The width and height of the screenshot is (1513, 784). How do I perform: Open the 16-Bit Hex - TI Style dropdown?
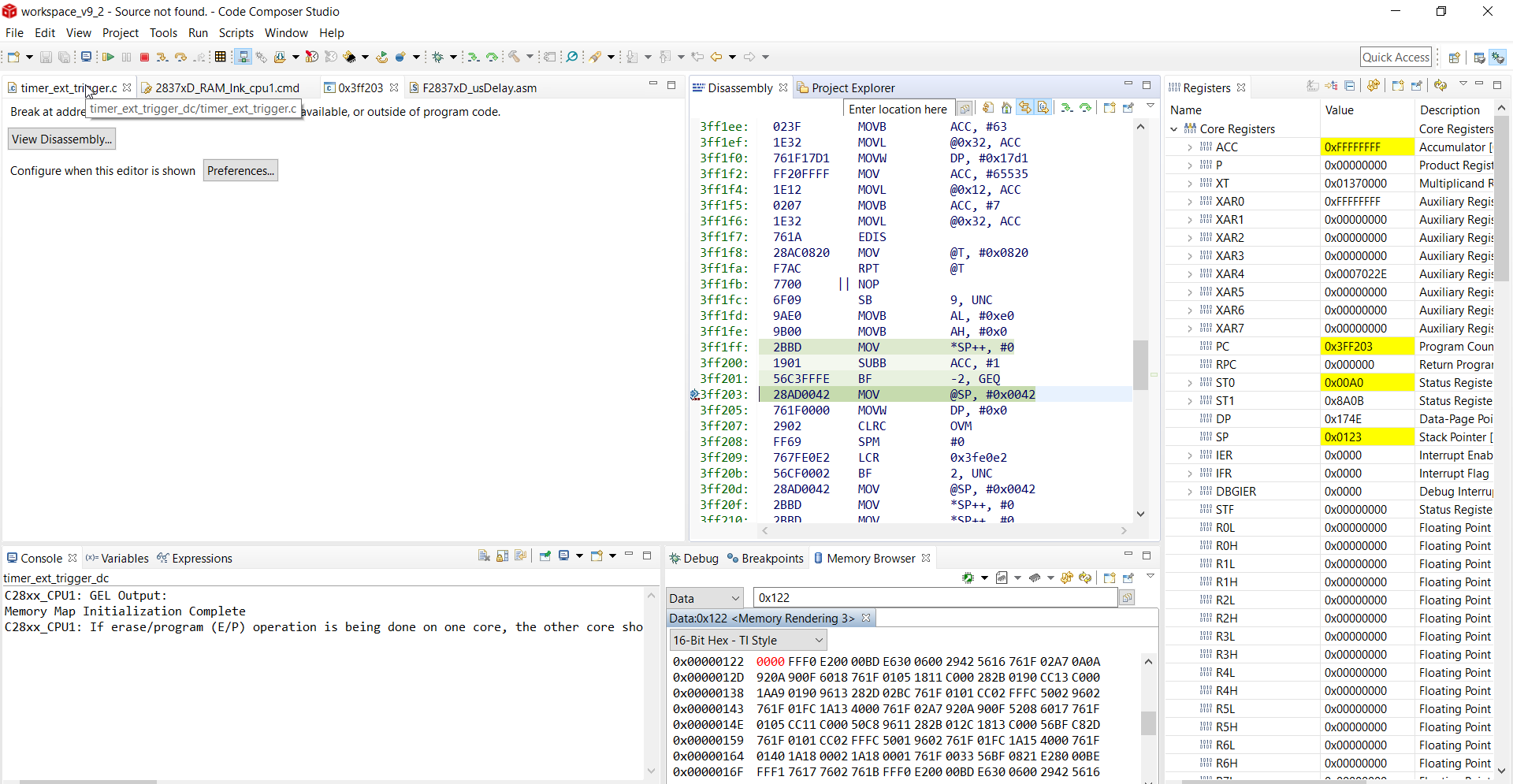point(747,641)
